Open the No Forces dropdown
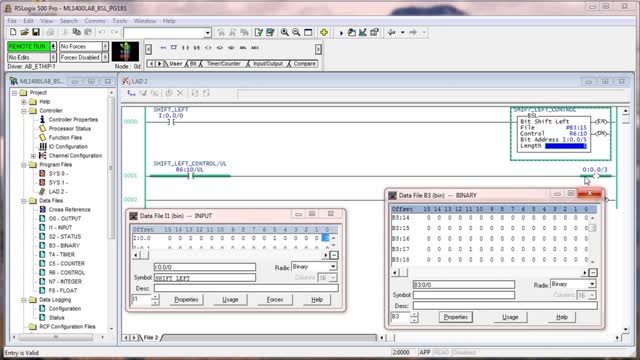This screenshot has height=360, width=640. pyautogui.click(x=105, y=47)
